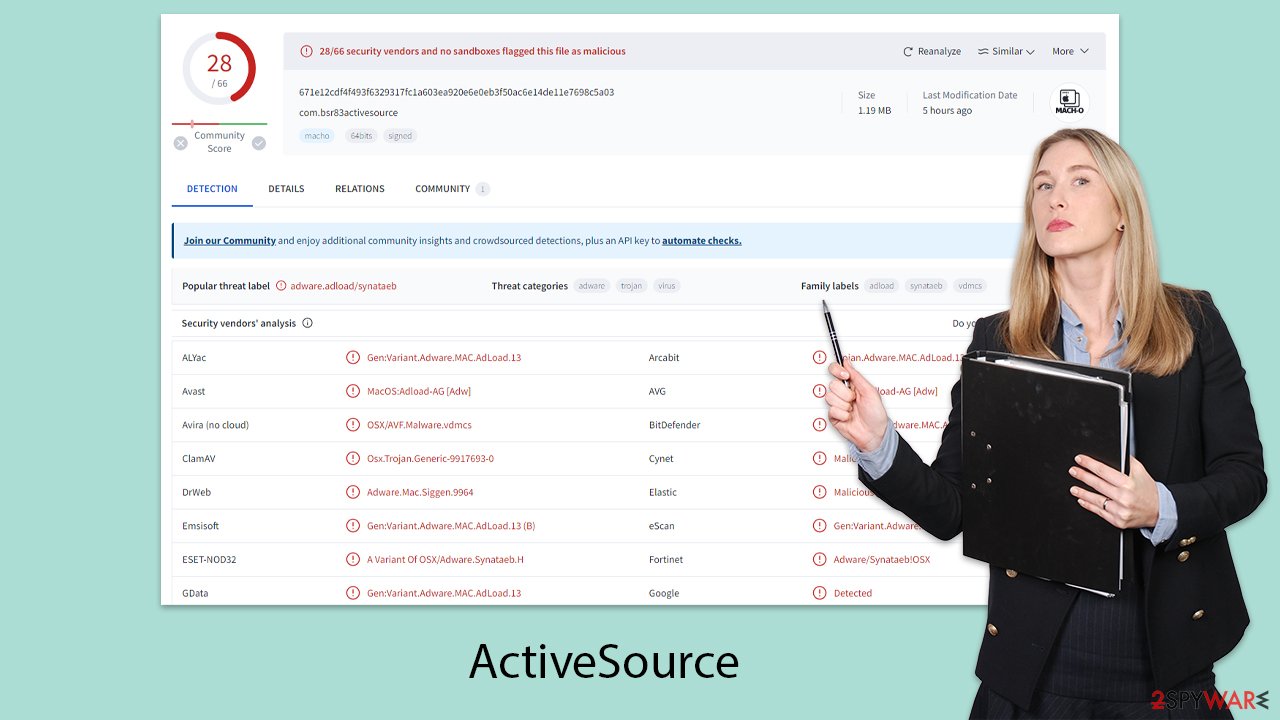Click the synataeb family label
The height and width of the screenshot is (720, 1280).
[x=926, y=286]
